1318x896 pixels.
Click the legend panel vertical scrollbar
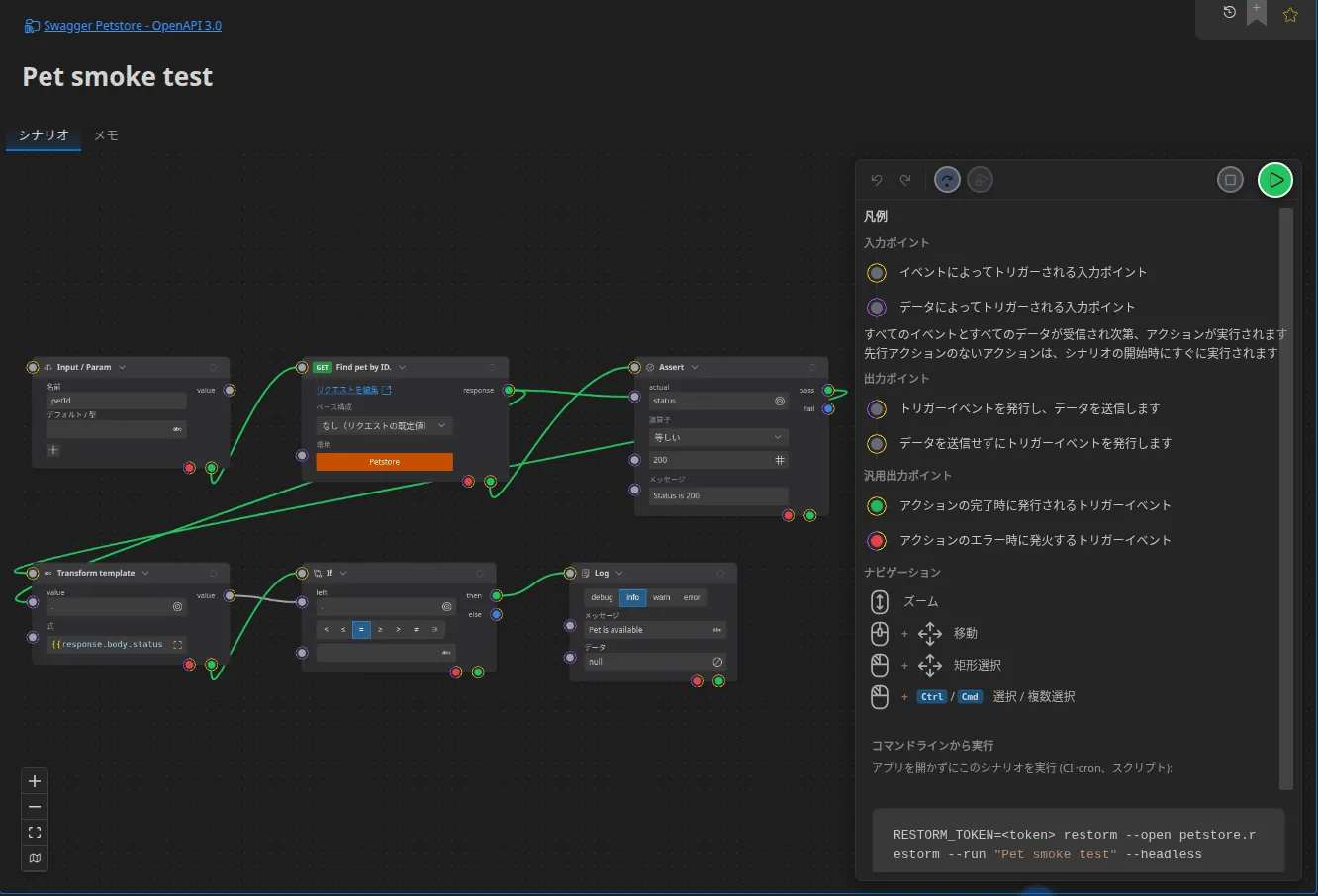coord(1286,499)
